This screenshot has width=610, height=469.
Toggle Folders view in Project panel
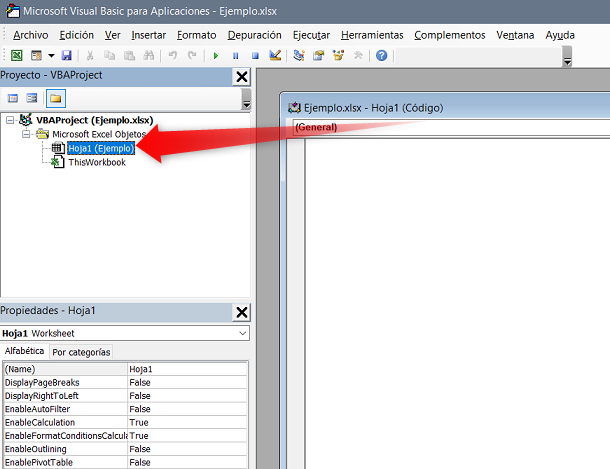click(x=56, y=98)
